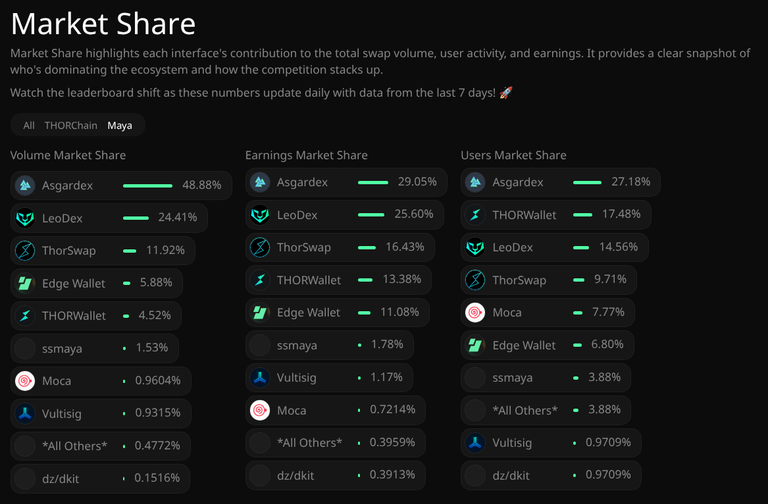Click Edge Wallet icon in Volume list
Screen dimensions: 768x504
(x=25, y=283)
